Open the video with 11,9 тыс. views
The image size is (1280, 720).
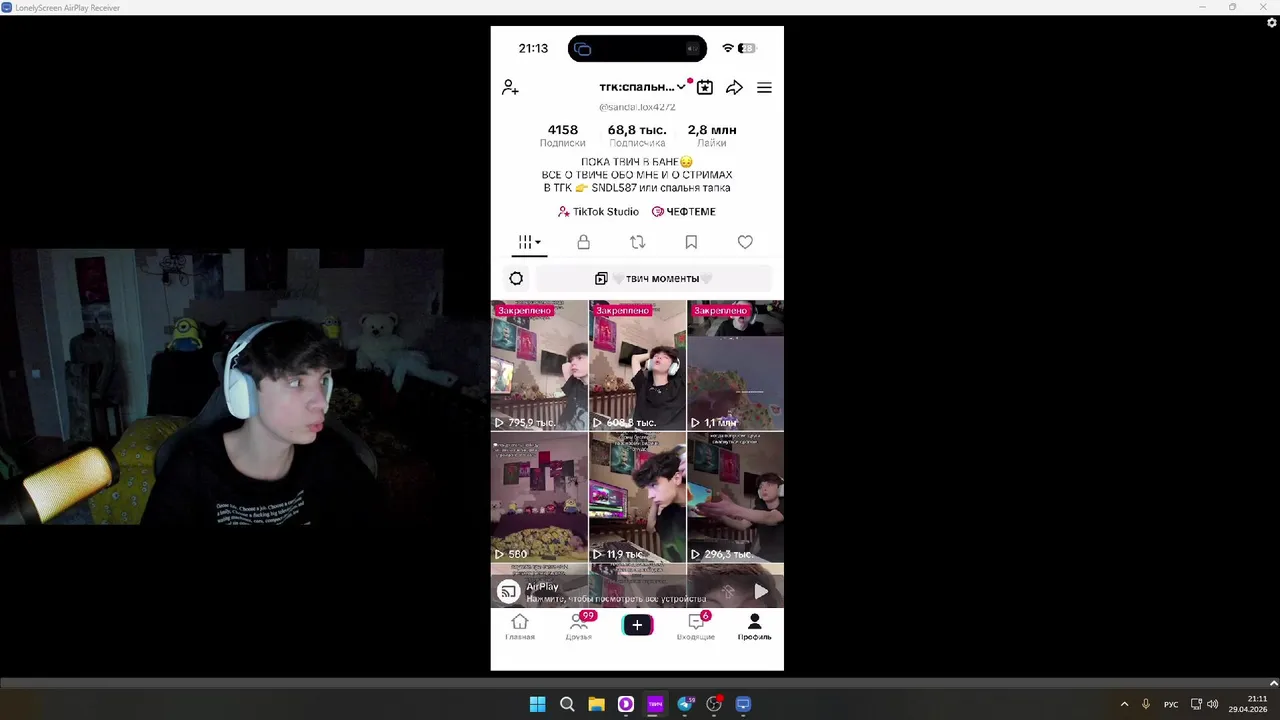click(x=637, y=497)
